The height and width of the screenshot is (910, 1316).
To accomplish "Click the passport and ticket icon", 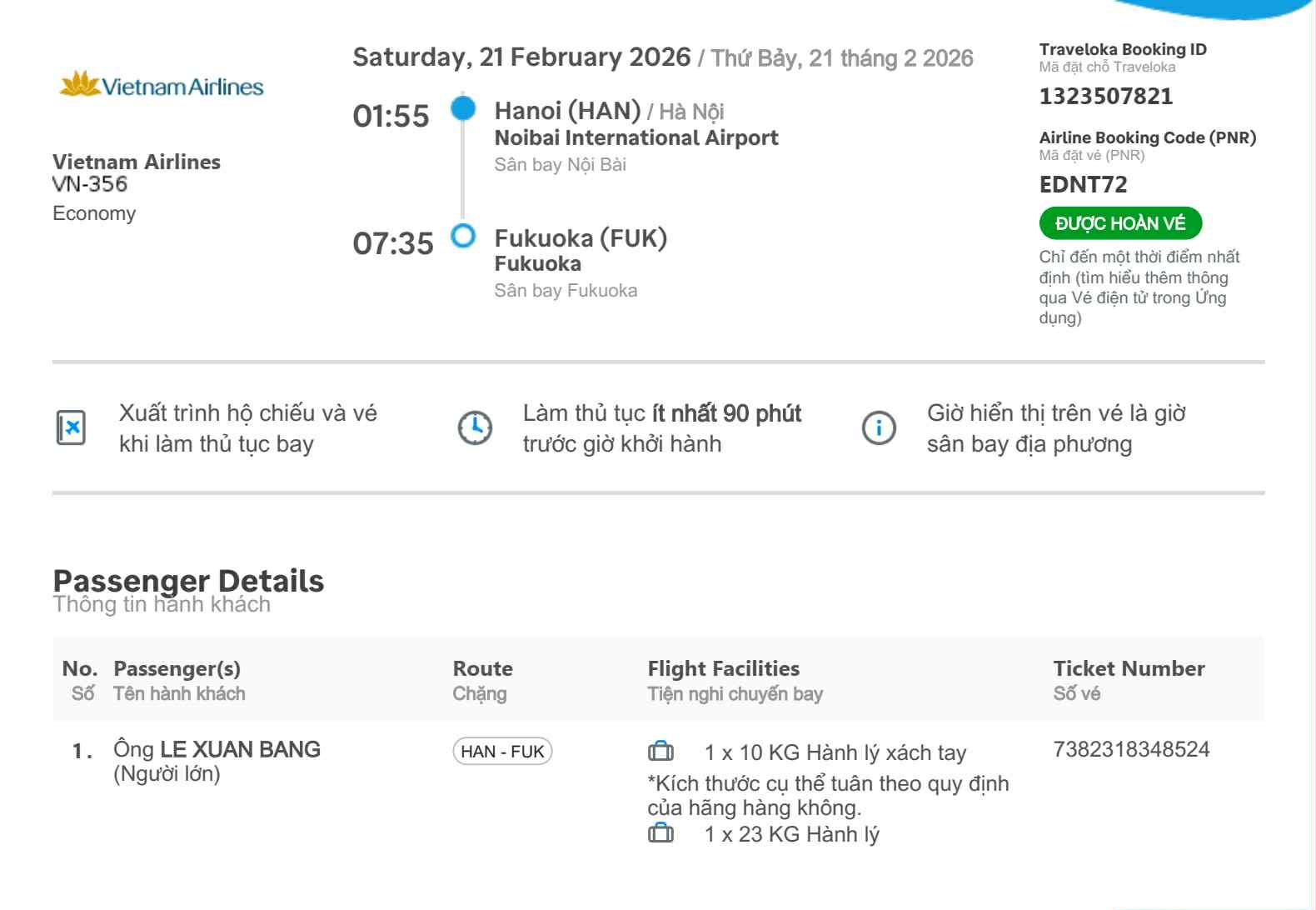I will 71,427.
